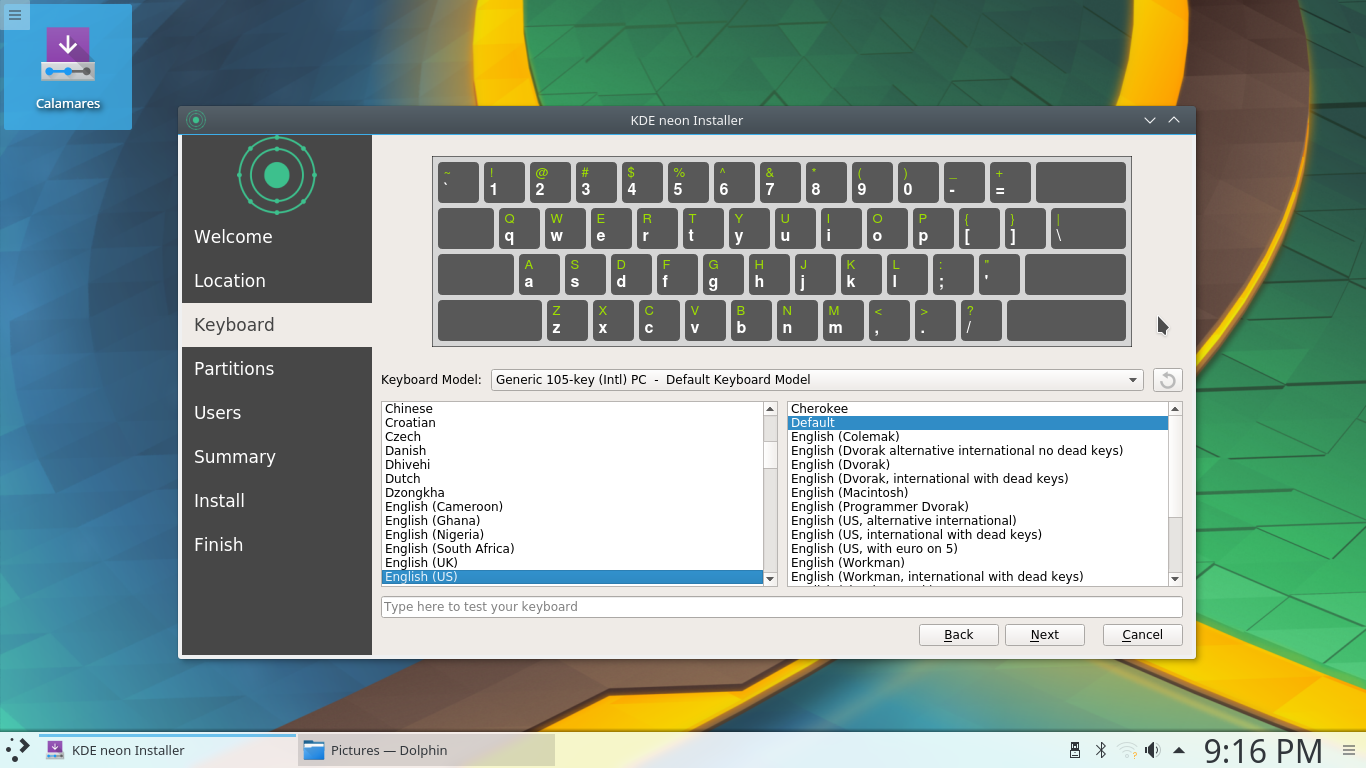Select the Location step in sidebar
The image size is (1366, 768).
click(x=277, y=281)
